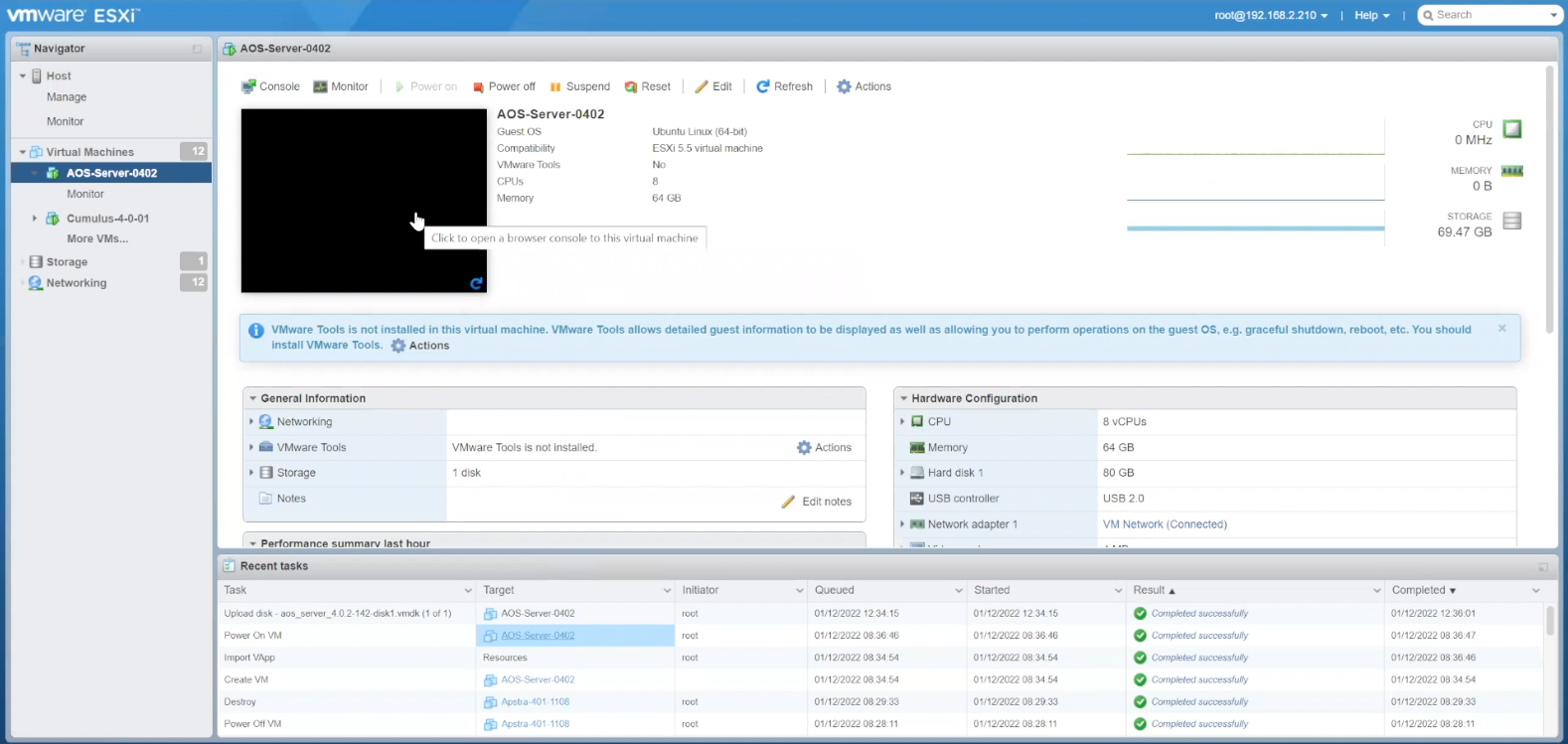Click the Memory usage icon

(1511, 171)
